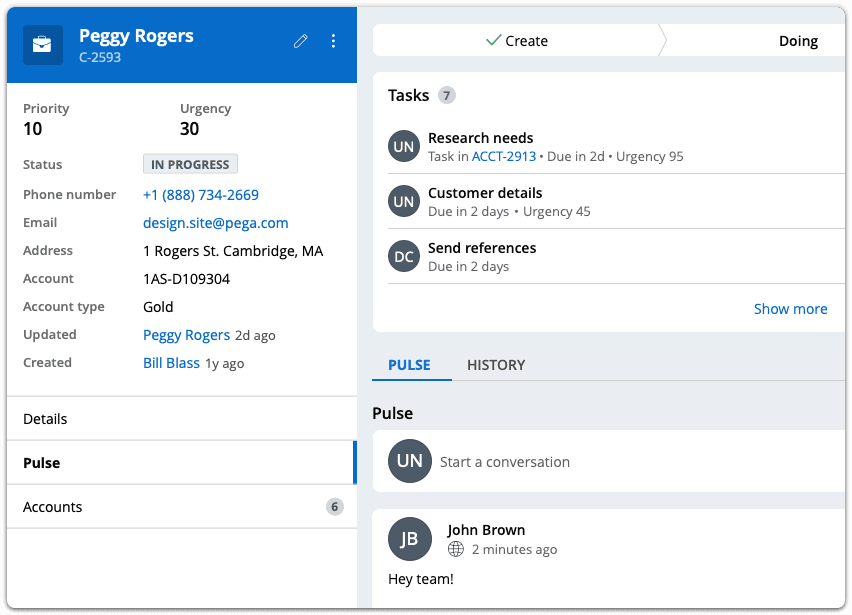Open the ACCT-2913 case link

504,156
